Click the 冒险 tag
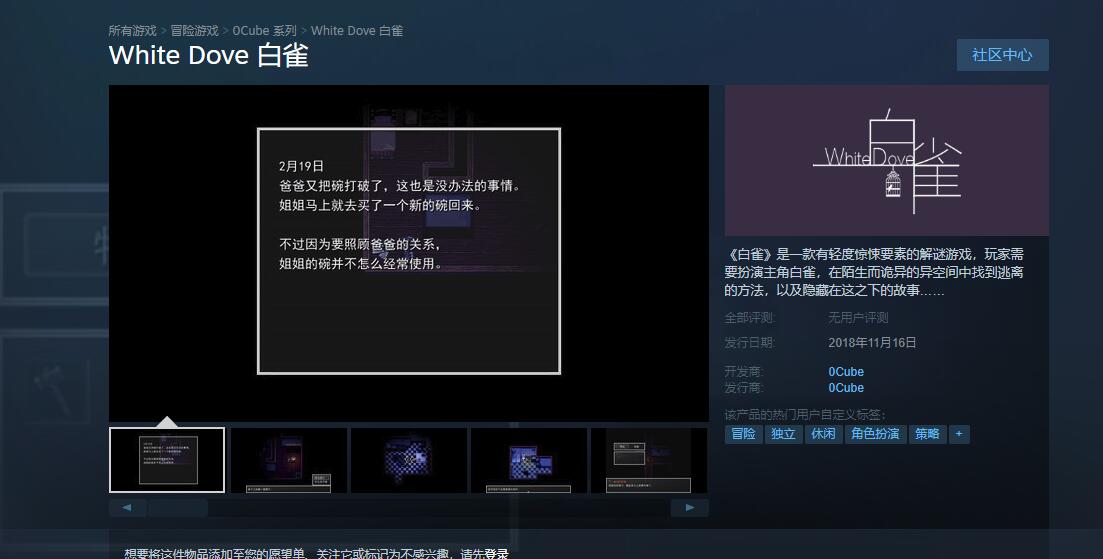 point(744,434)
